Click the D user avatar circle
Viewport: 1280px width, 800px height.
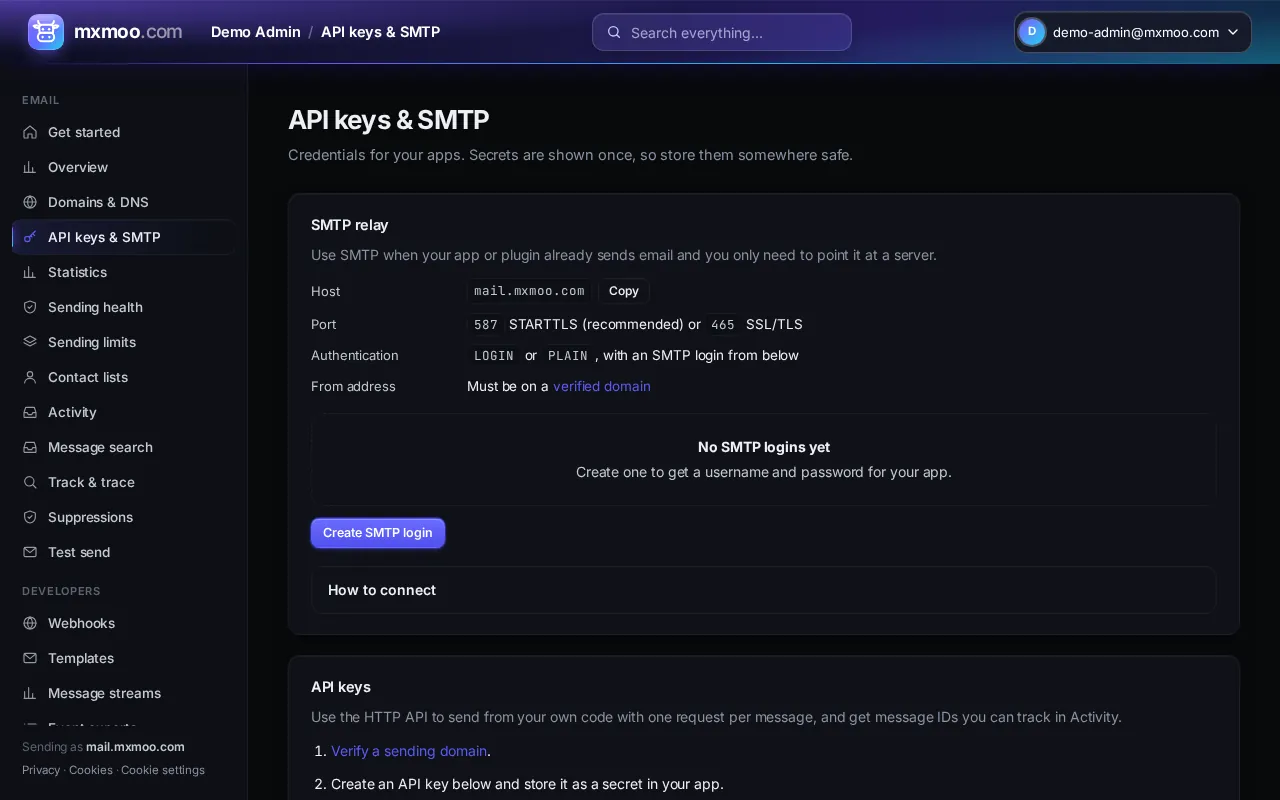[x=1032, y=32]
